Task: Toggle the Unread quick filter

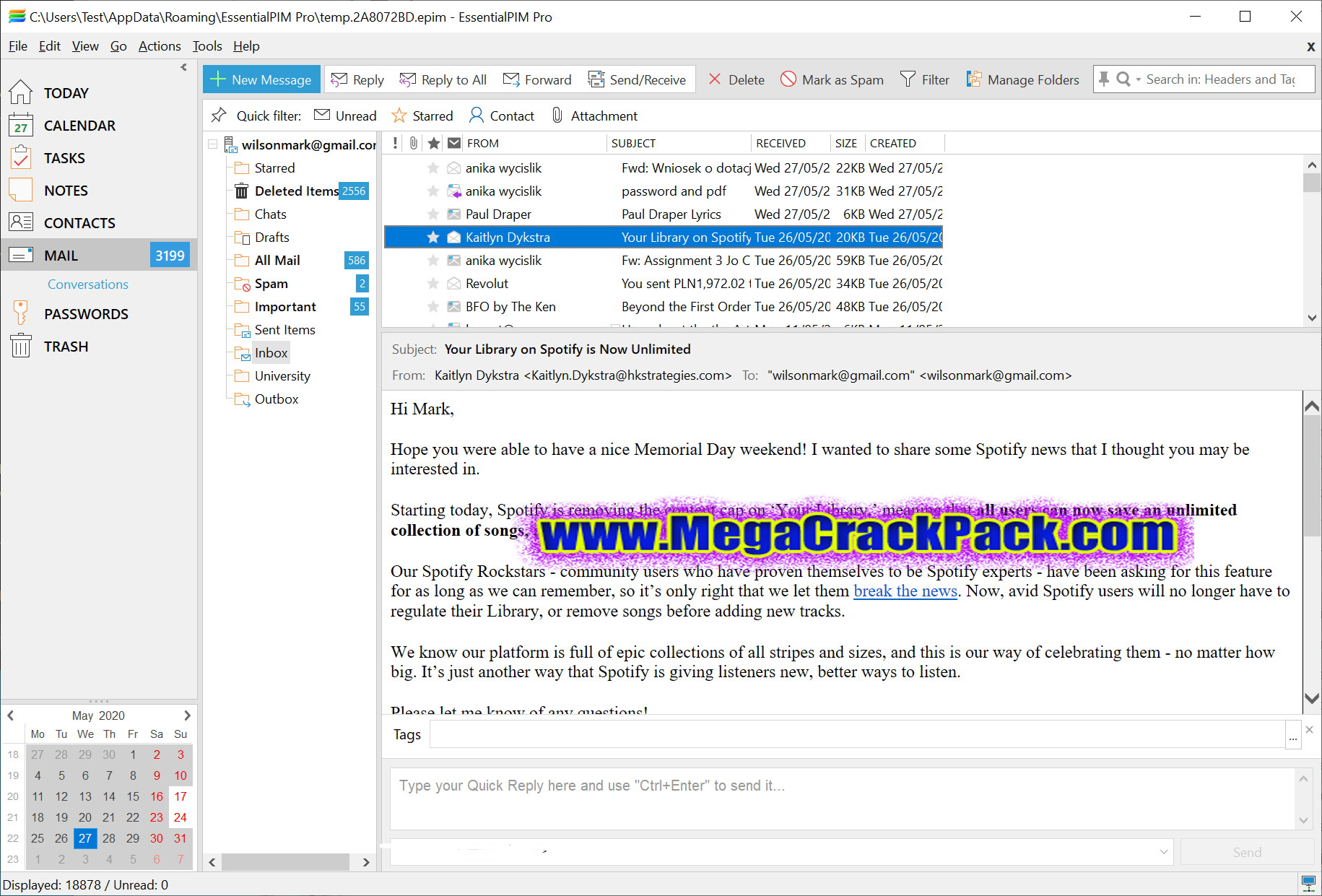Action: tap(345, 116)
